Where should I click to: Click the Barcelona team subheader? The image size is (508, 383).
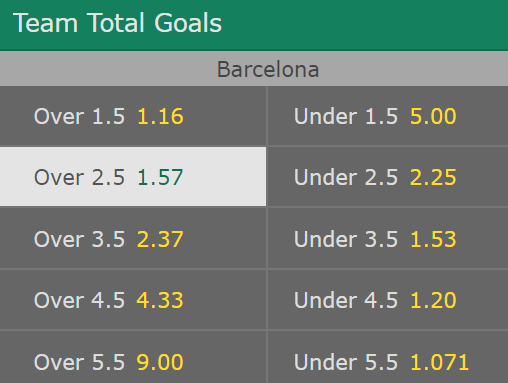pyautogui.click(x=254, y=69)
